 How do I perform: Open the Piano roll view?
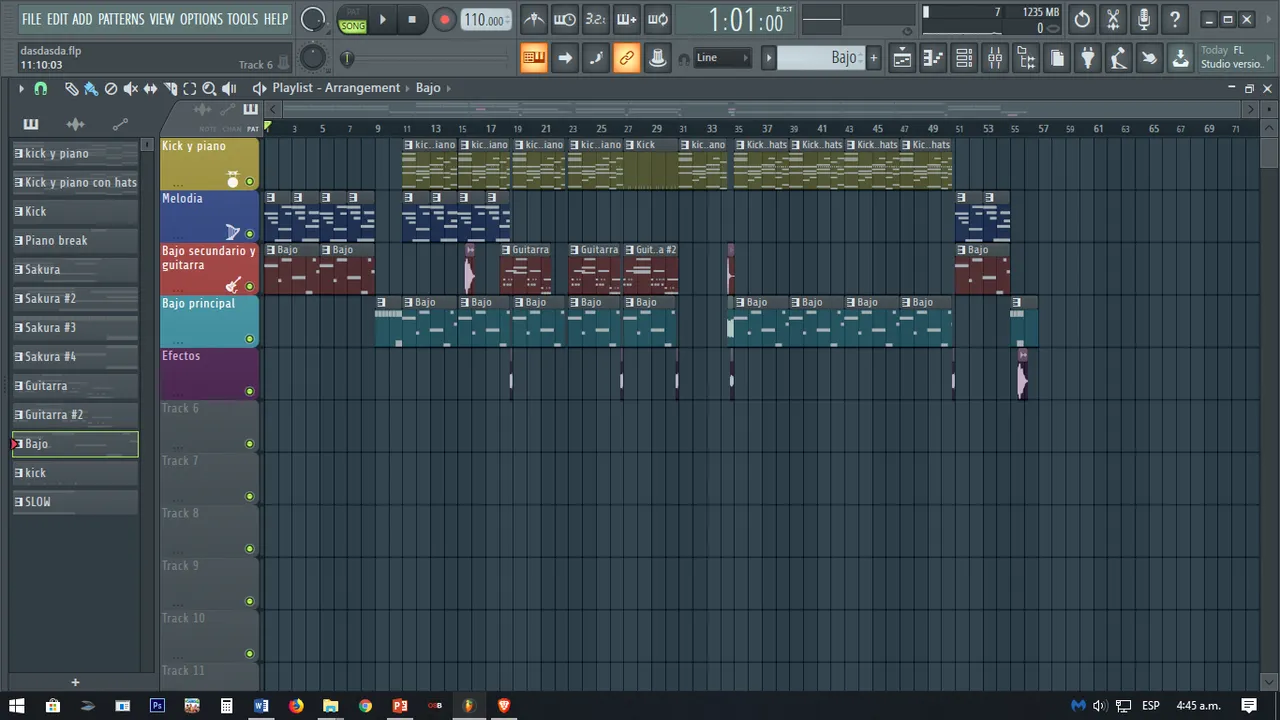pos(933,58)
